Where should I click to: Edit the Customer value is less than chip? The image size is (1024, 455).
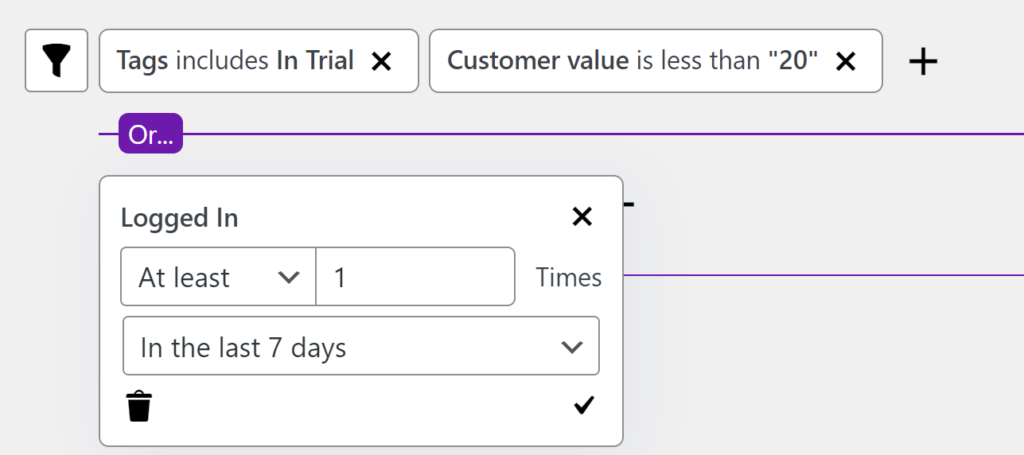pos(632,61)
